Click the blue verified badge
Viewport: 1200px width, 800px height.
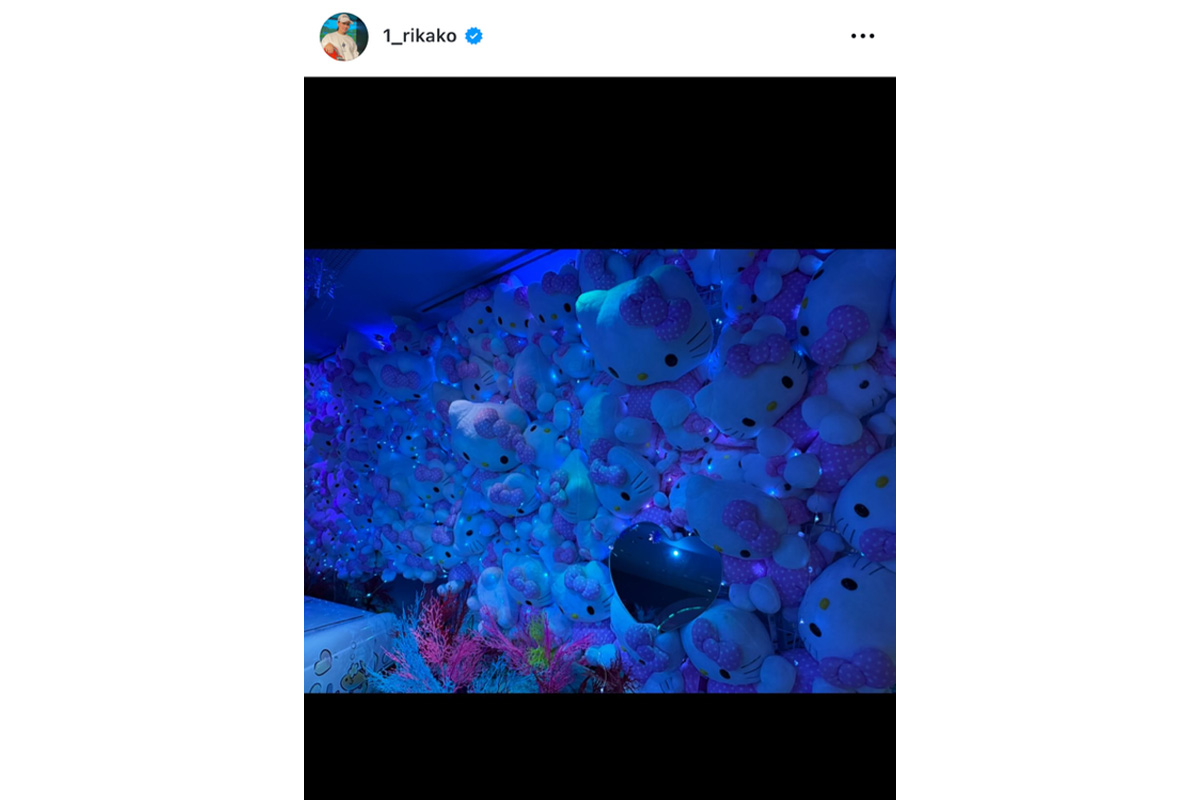[x=474, y=36]
